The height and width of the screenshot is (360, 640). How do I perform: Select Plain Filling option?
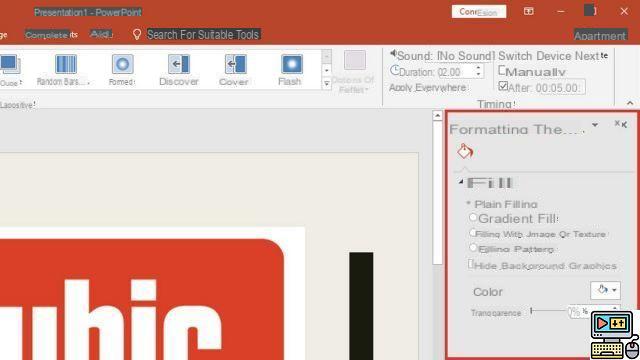(502, 204)
